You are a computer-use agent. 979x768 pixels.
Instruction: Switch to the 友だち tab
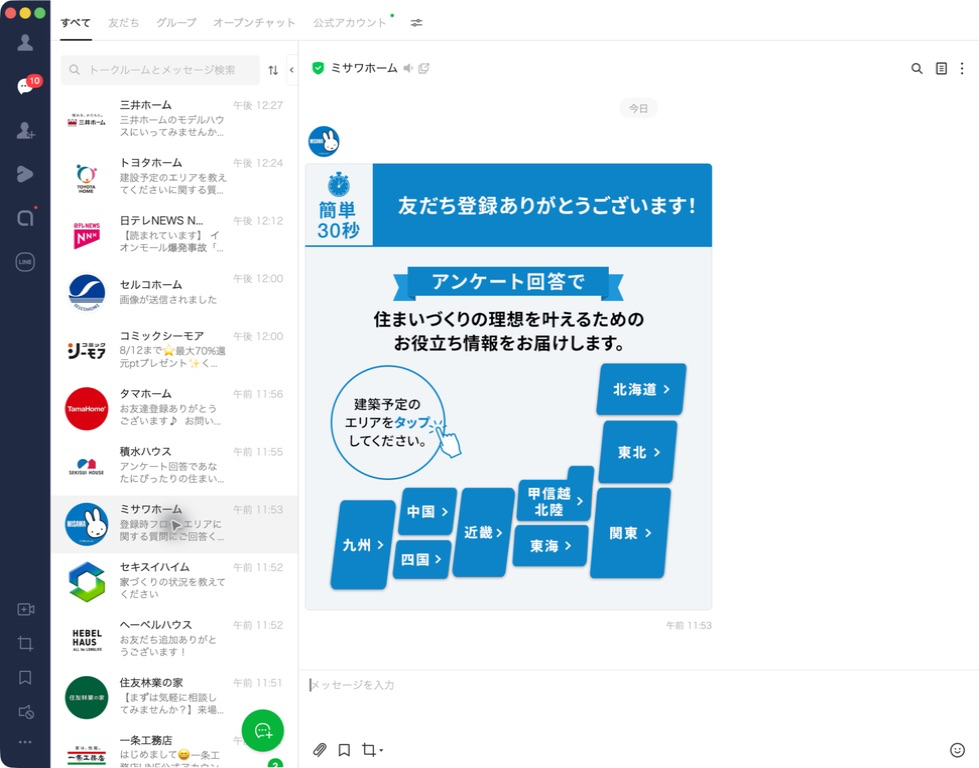point(123,23)
